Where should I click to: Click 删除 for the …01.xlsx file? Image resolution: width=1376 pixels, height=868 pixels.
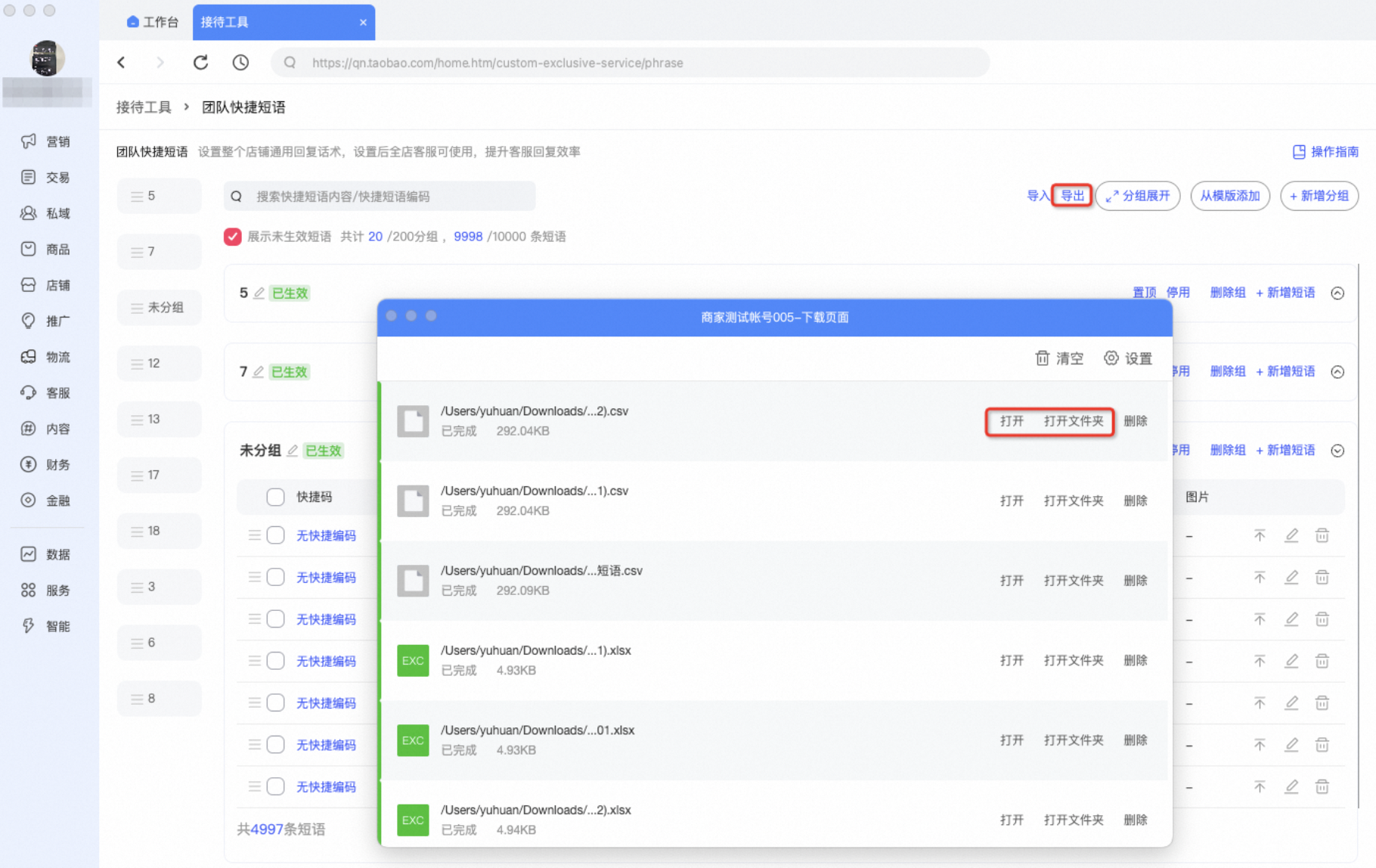tap(1136, 740)
